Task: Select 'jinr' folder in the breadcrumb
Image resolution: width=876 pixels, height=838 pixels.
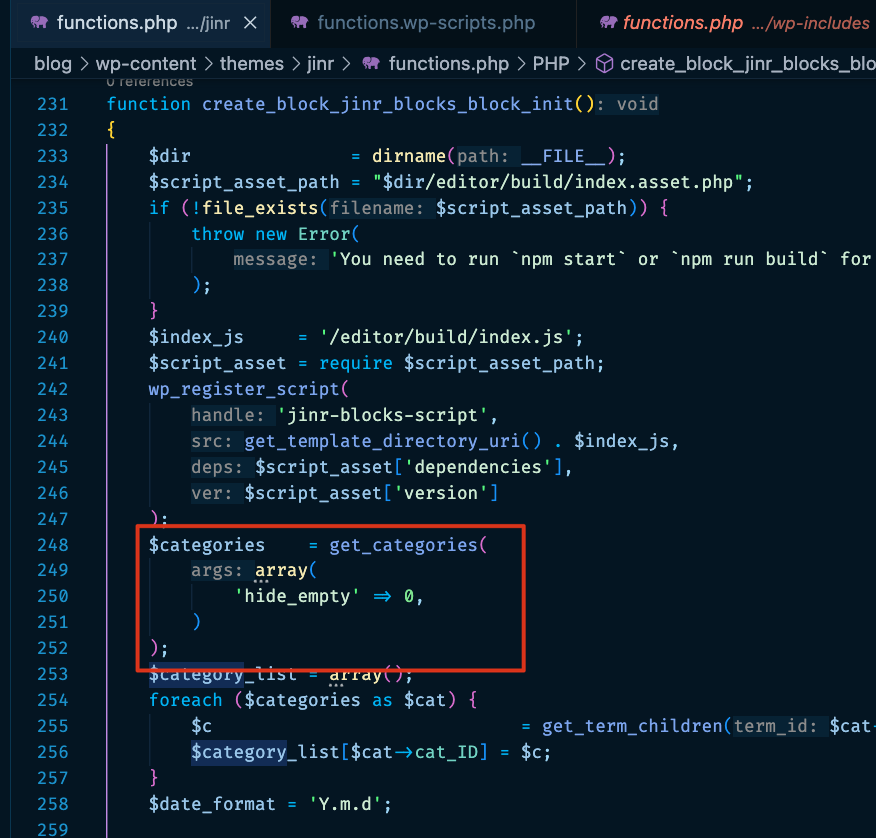Action: click(x=320, y=64)
